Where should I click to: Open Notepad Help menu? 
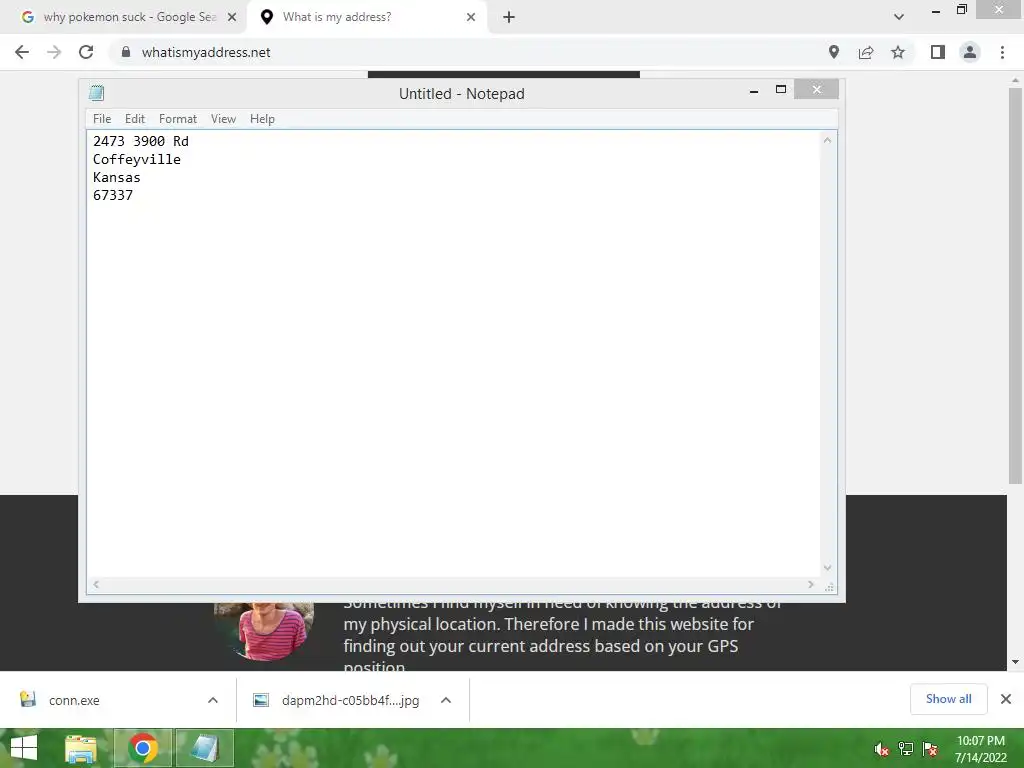coord(262,119)
